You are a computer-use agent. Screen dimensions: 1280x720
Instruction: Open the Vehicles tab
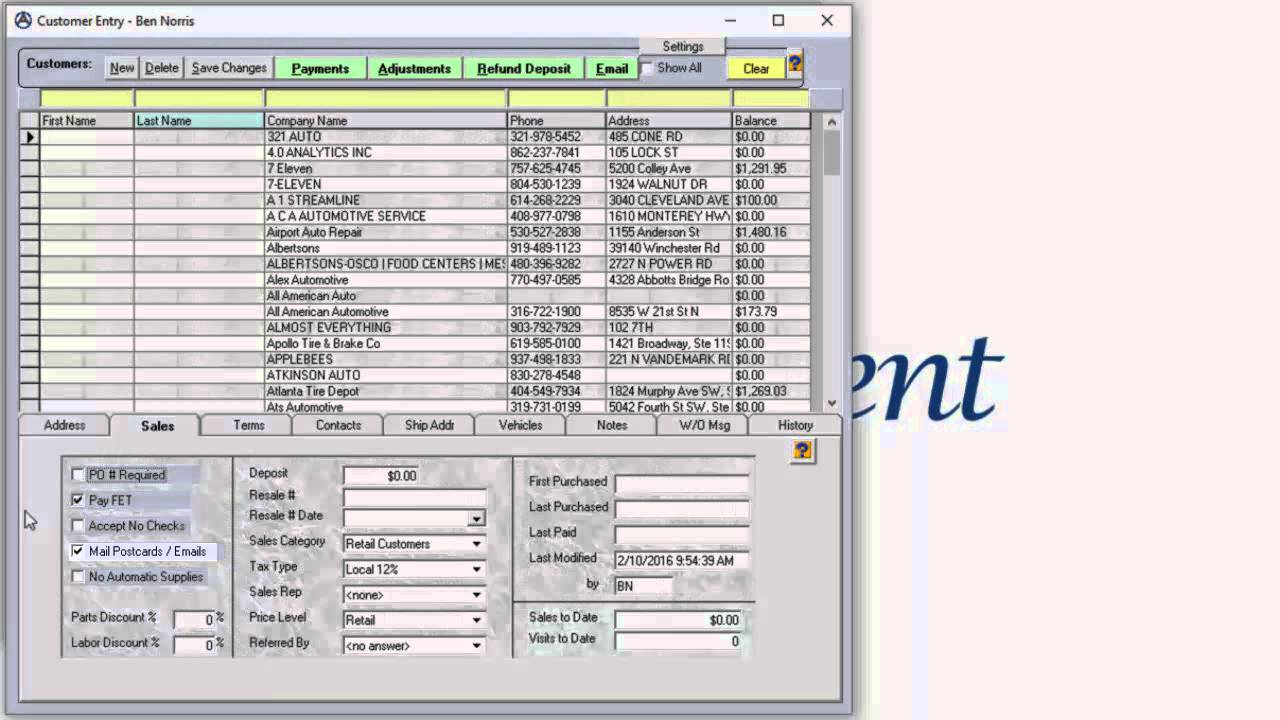pos(520,425)
